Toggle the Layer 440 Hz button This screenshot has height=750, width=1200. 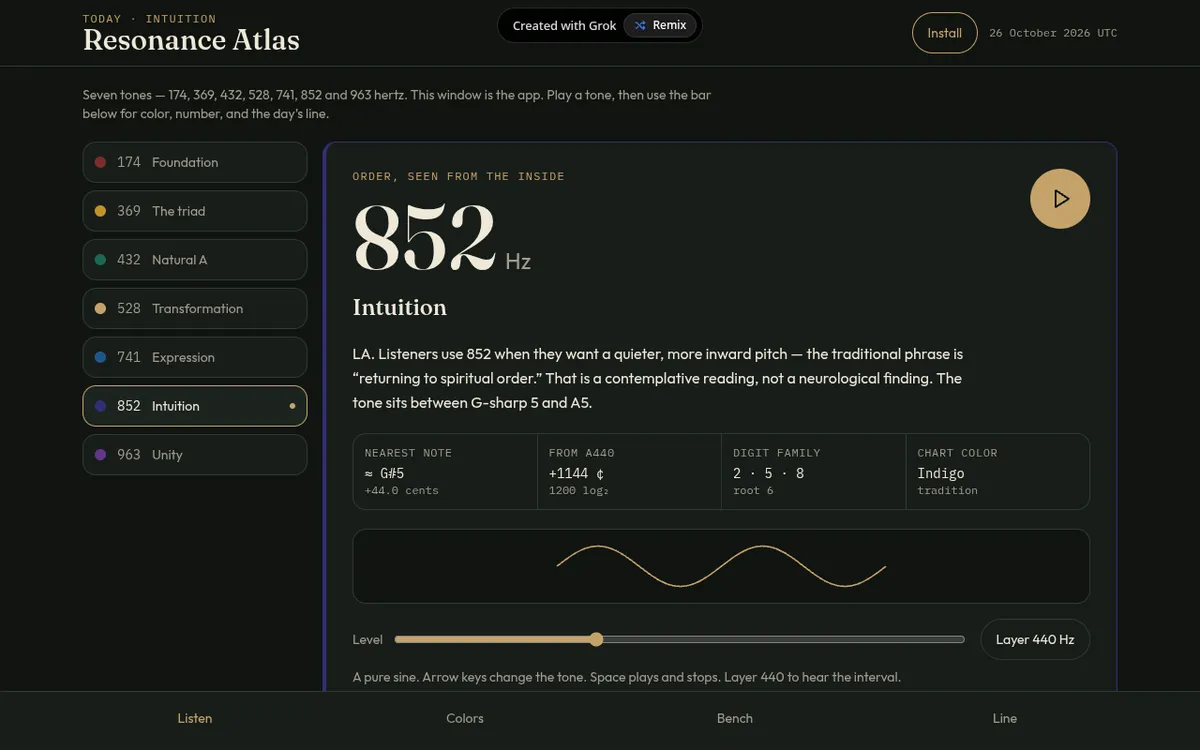[x=1035, y=639]
